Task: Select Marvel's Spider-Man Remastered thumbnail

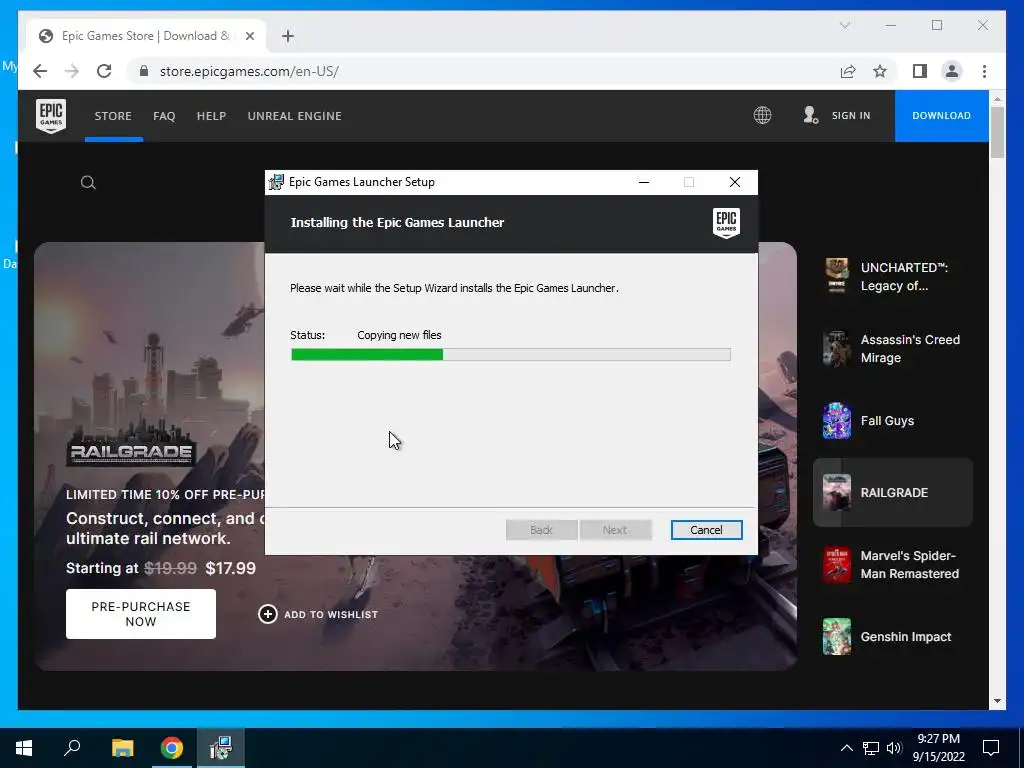Action: tap(837, 564)
